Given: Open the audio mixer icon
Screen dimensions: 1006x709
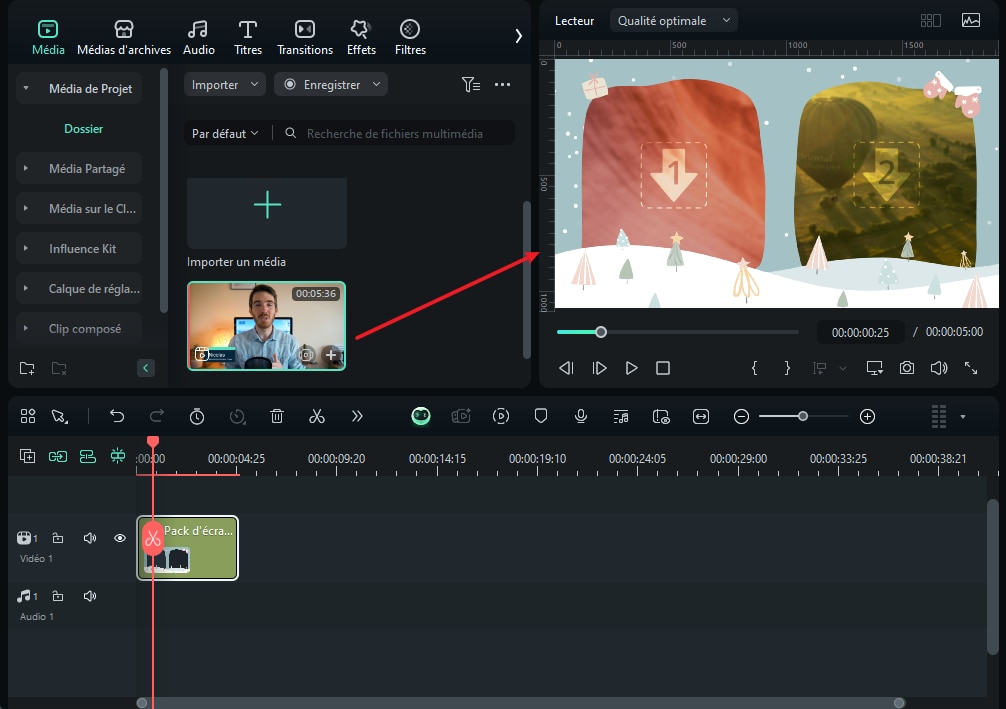Looking at the screenshot, I should point(621,416).
